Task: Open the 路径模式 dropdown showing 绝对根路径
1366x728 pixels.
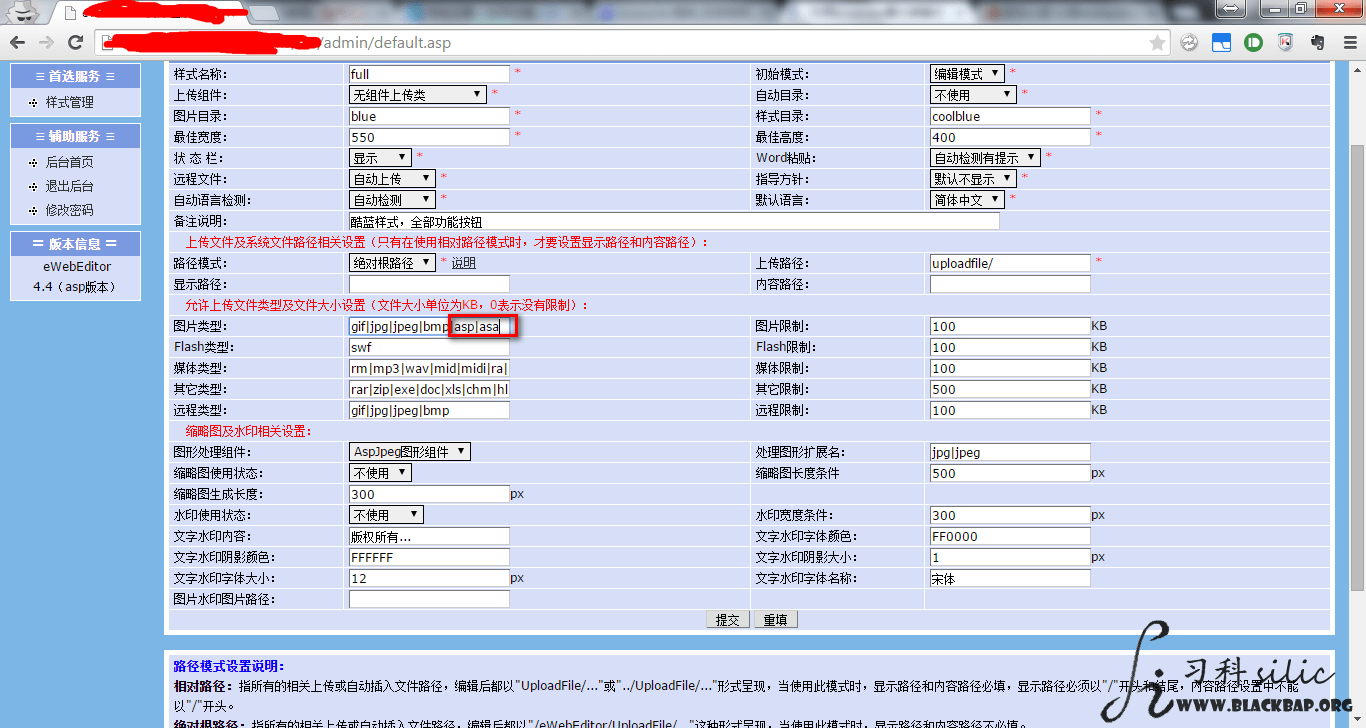Action: (x=392, y=263)
